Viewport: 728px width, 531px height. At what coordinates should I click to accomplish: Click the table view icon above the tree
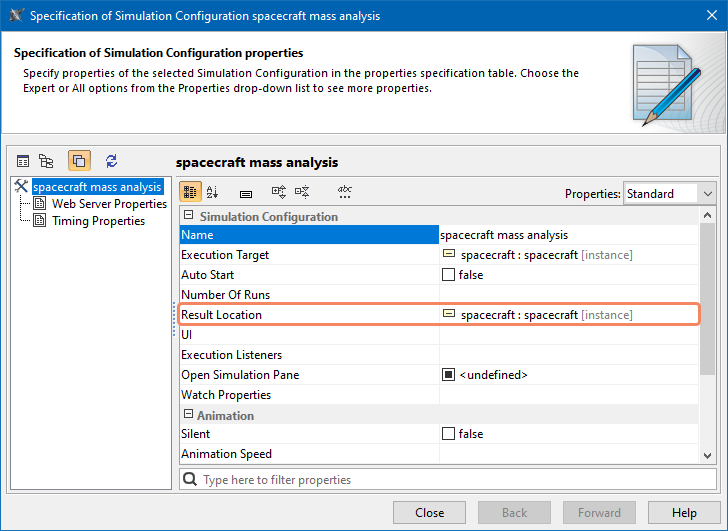pos(23,161)
